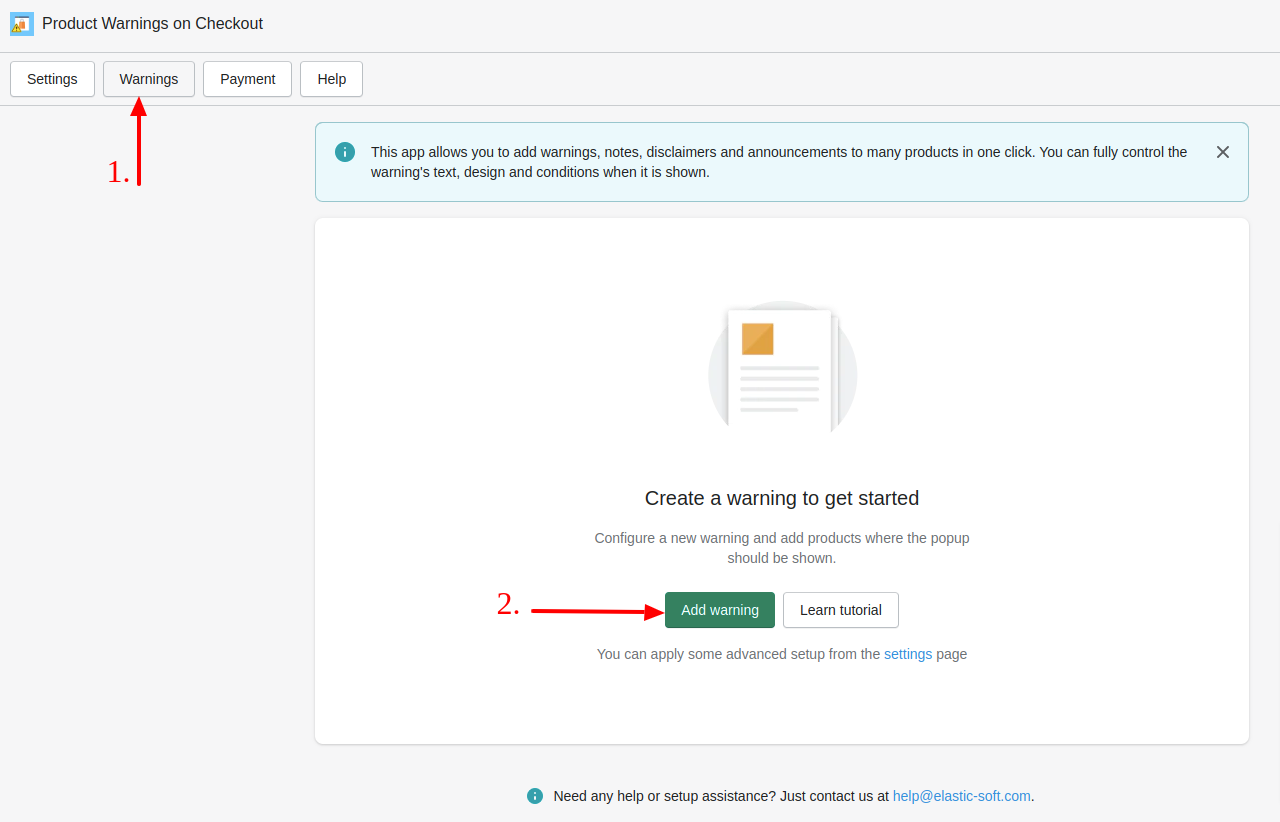The width and height of the screenshot is (1280, 822).
Task: Follow the settings link
Action: click(908, 654)
